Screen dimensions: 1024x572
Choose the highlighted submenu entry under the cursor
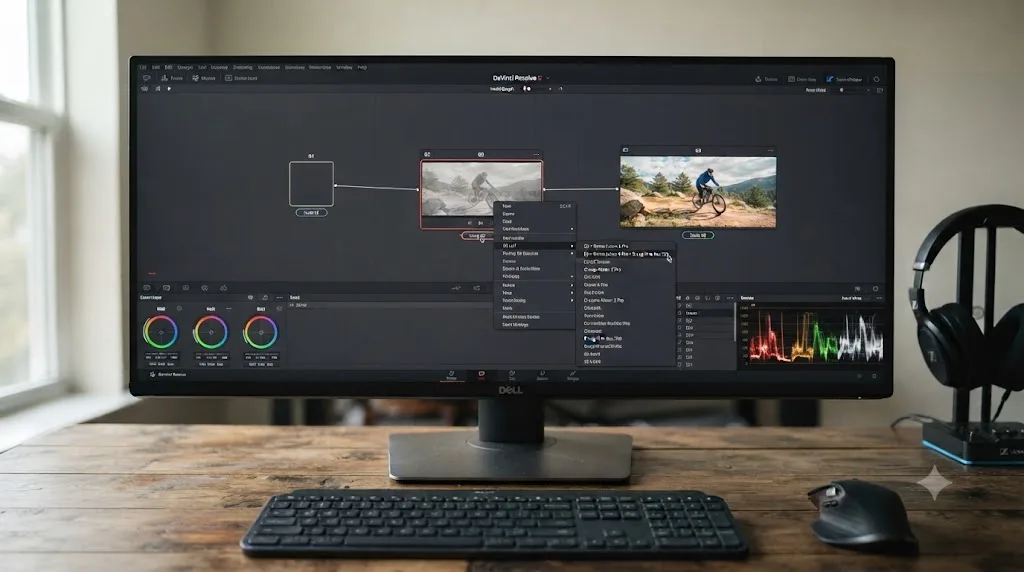tap(626, 254)
